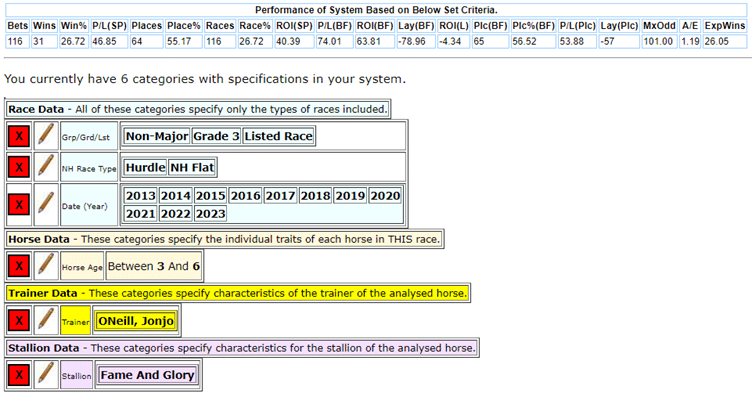Click the ExpWins value 26.05

(725, 42)
